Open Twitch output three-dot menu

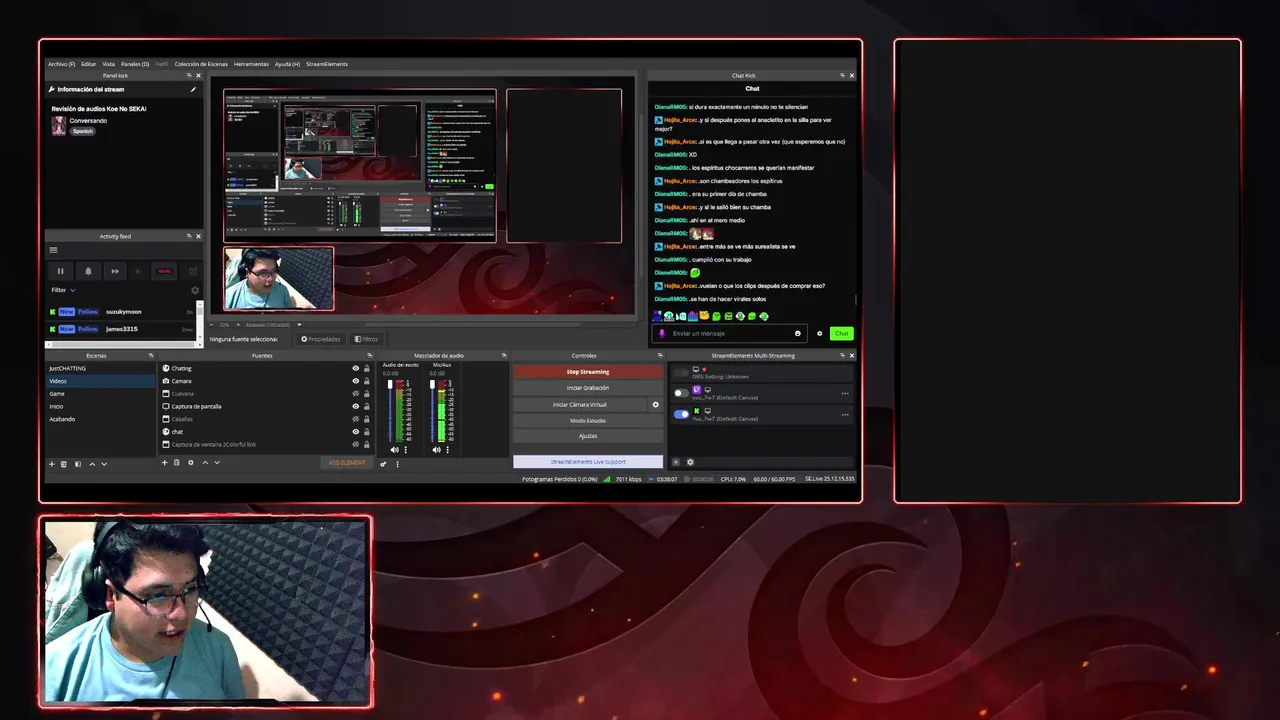pos(845,394)
